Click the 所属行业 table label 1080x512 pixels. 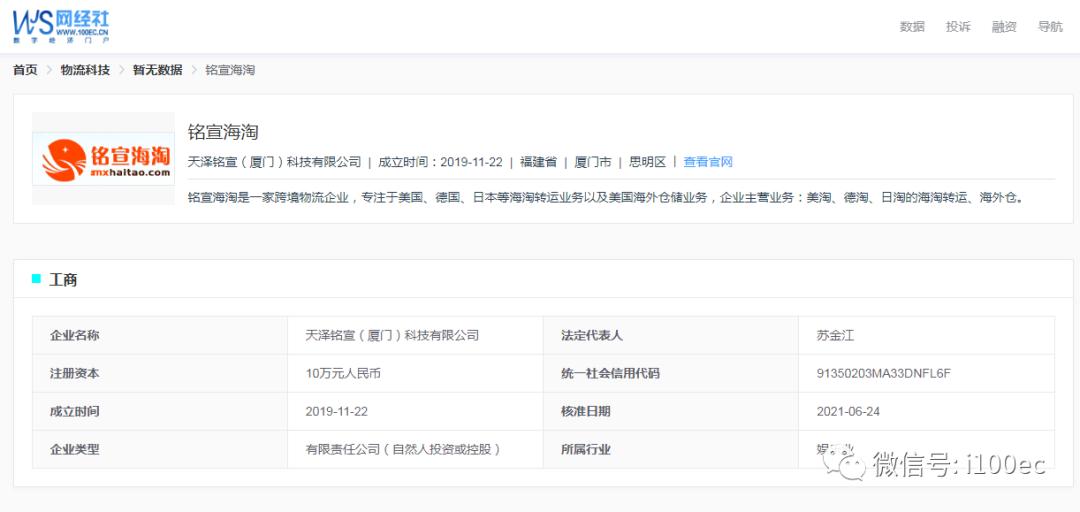[x=585, y=449]
